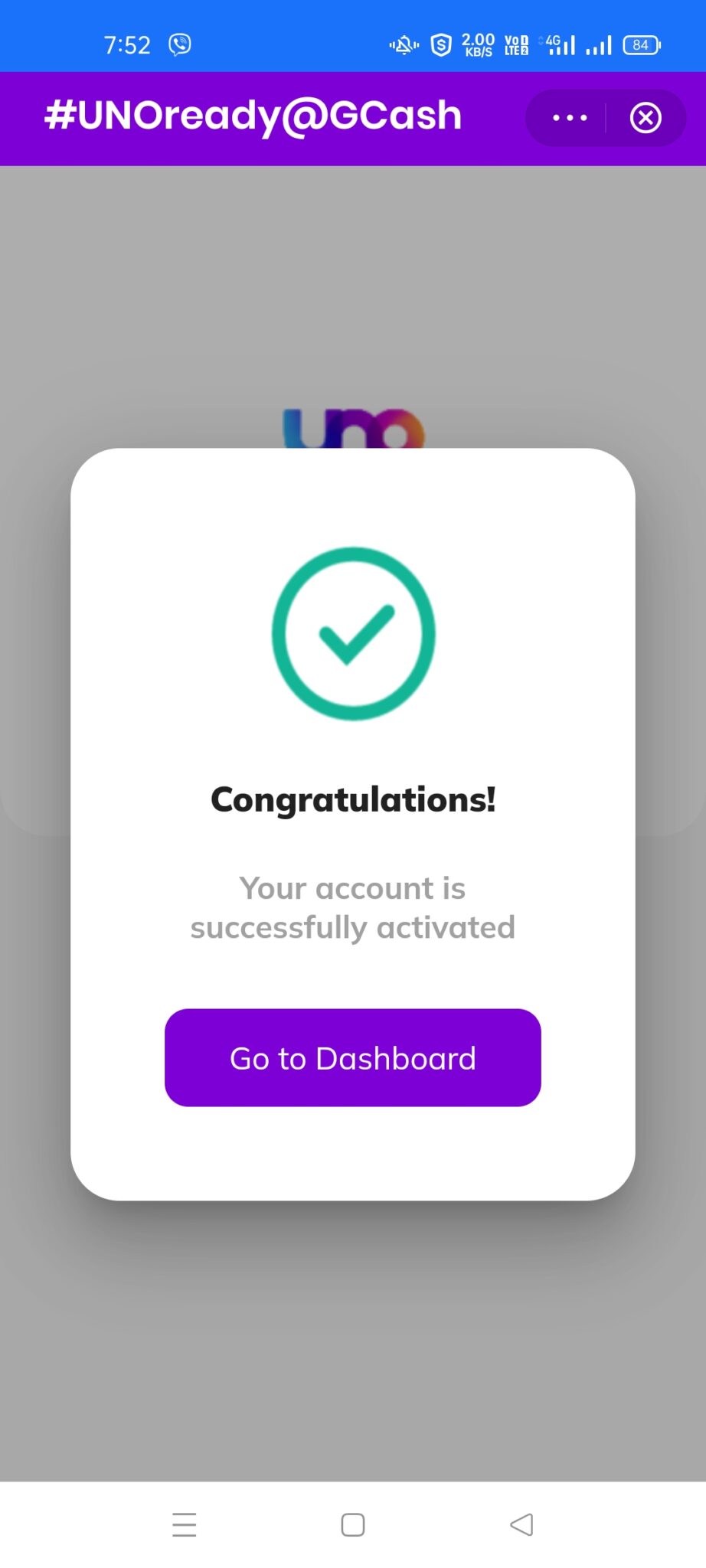706x1568 pixels.
Task: Tap the #UNOready@GCash header title
Action: 253,116
